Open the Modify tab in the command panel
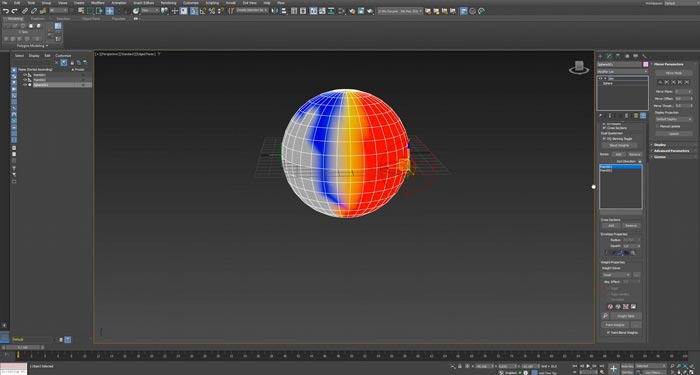This screenshot has height=375, width=700. [608, 56]
